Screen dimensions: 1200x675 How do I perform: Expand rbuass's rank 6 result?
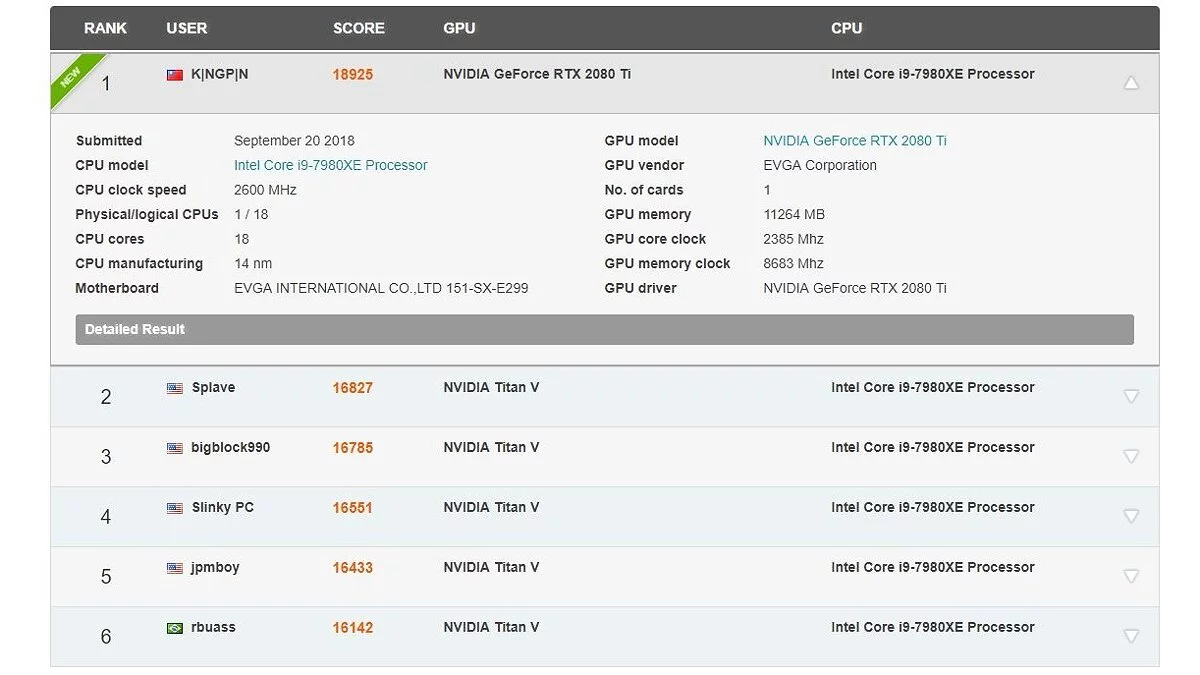click(1131, 636)
